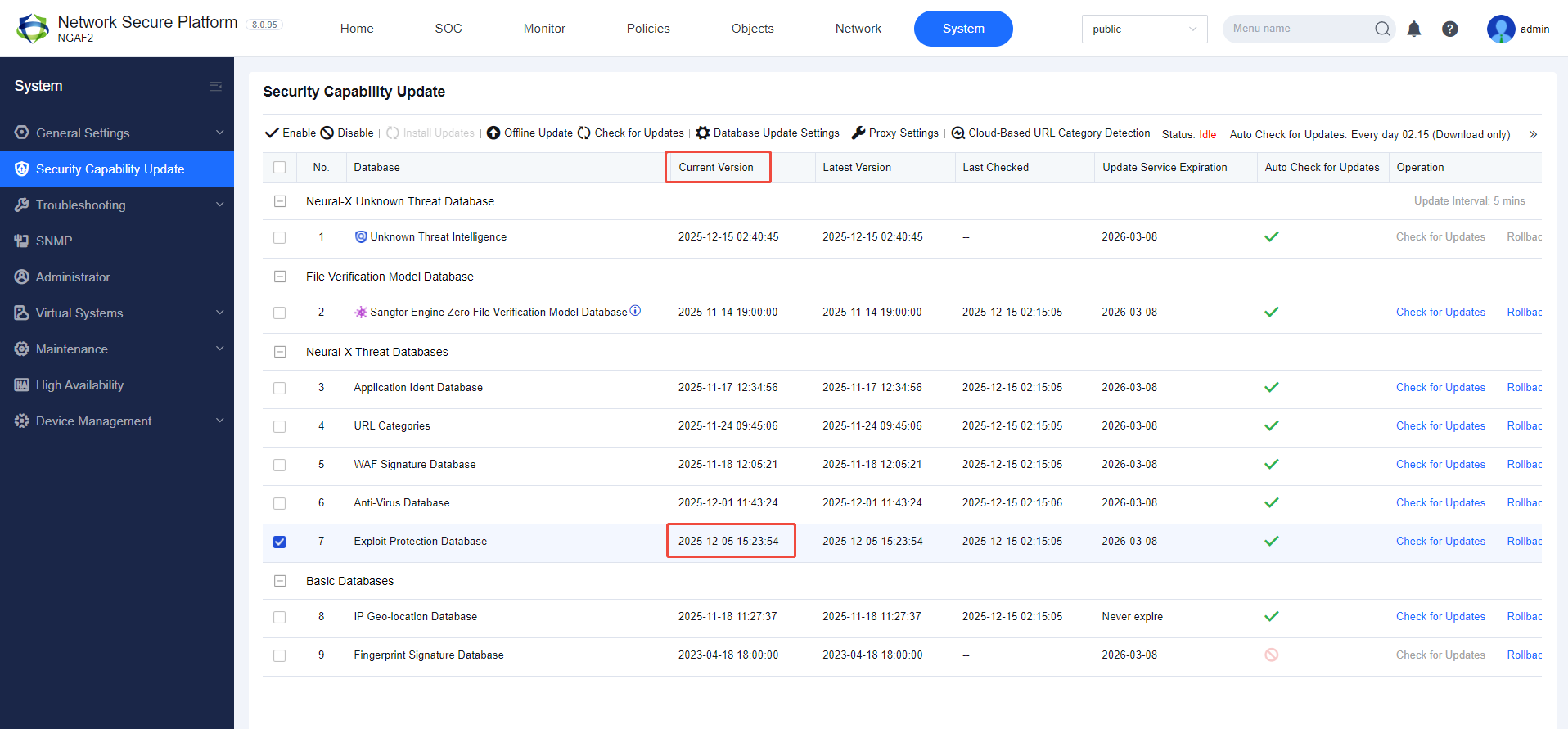The width and height of the screenshot is (1568, 729).
Task: Click the Disable prohibition icon
Action: (x=327, y=133)
